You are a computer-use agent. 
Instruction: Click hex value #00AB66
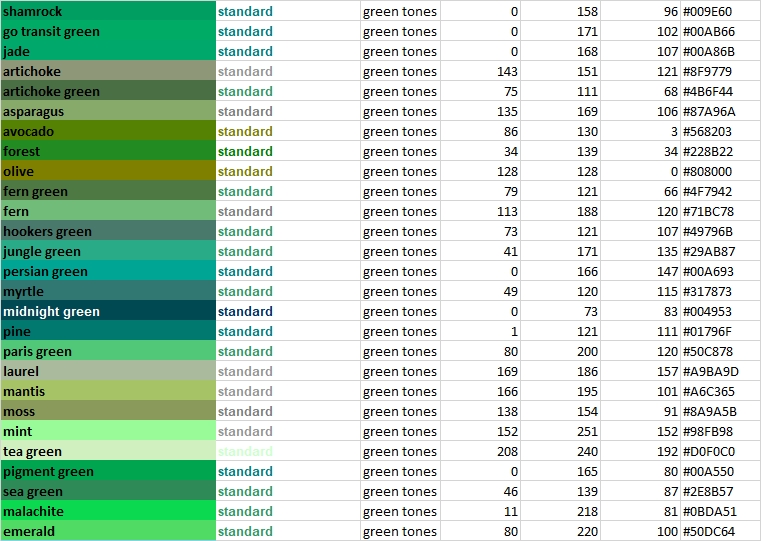click(x=709, y=32)
